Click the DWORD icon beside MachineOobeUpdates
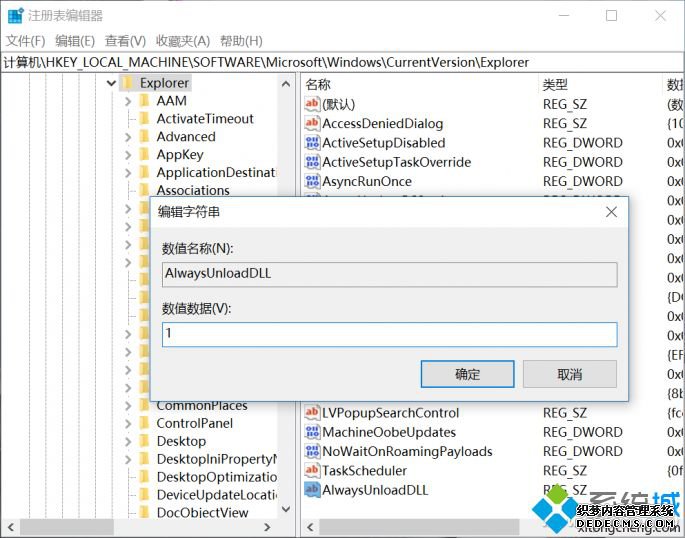The height and width of the screenshot is (538, 685). point(312,431)
